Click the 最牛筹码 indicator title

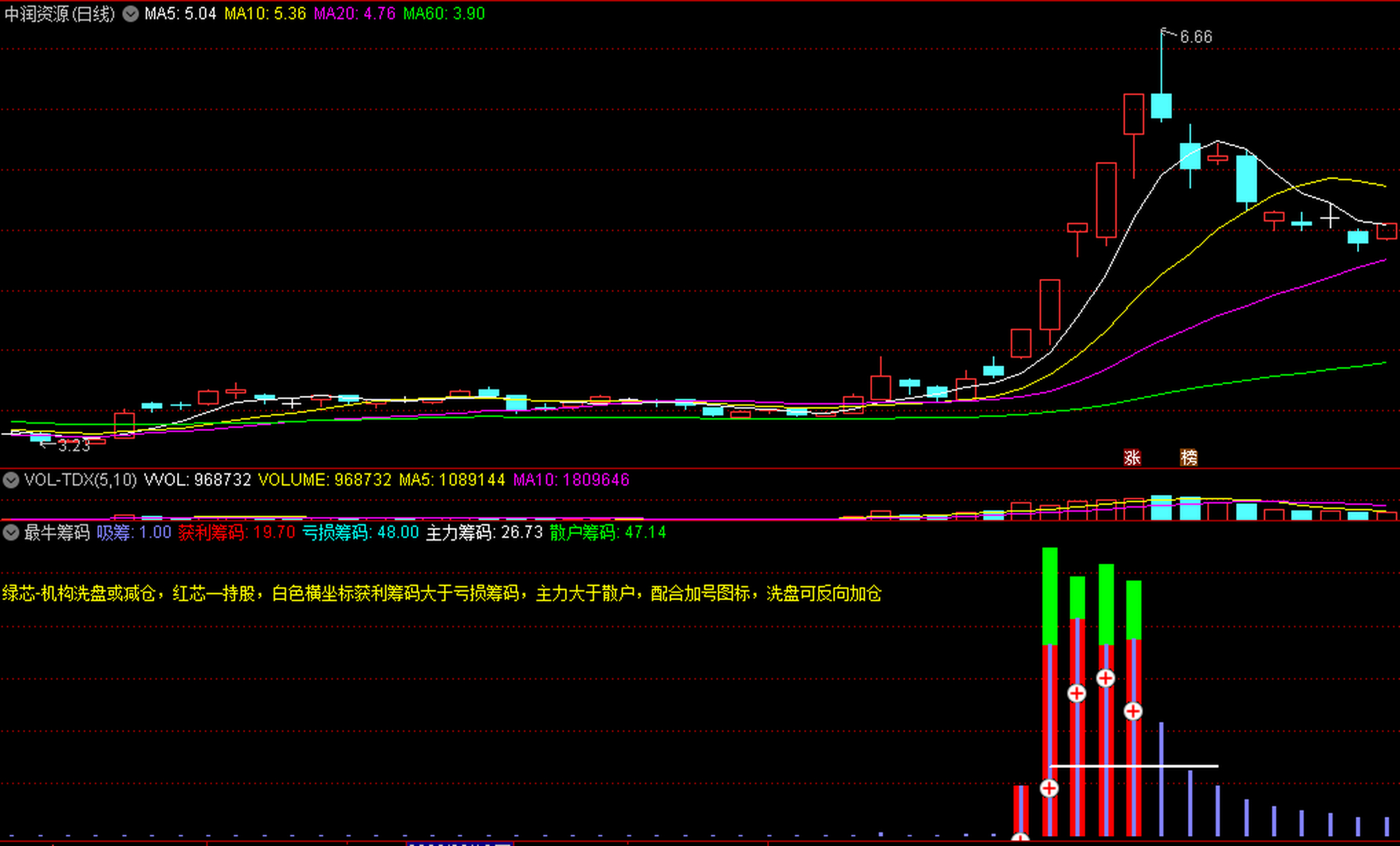coord(57,533)
